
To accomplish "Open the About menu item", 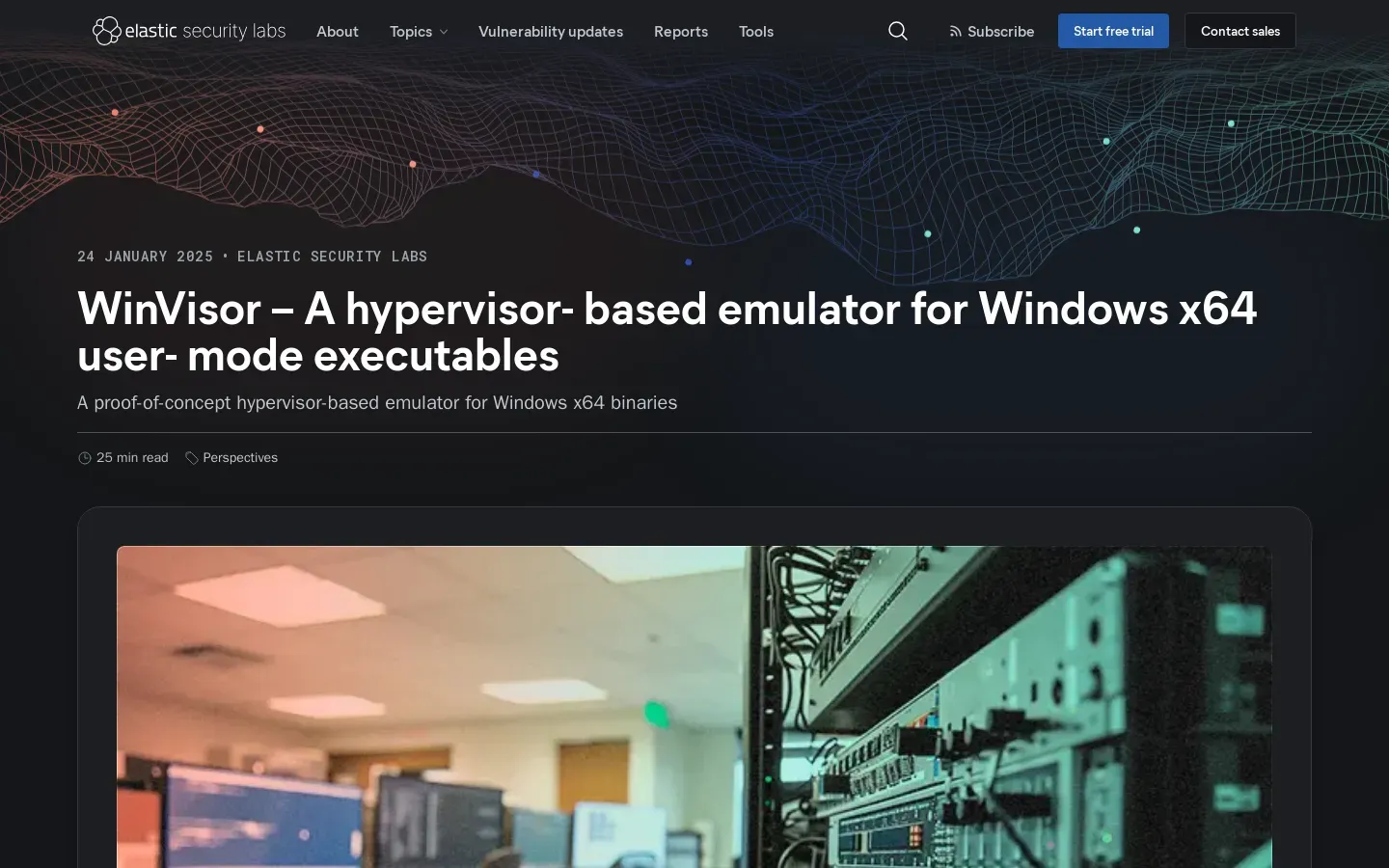I will pos(338,31).
